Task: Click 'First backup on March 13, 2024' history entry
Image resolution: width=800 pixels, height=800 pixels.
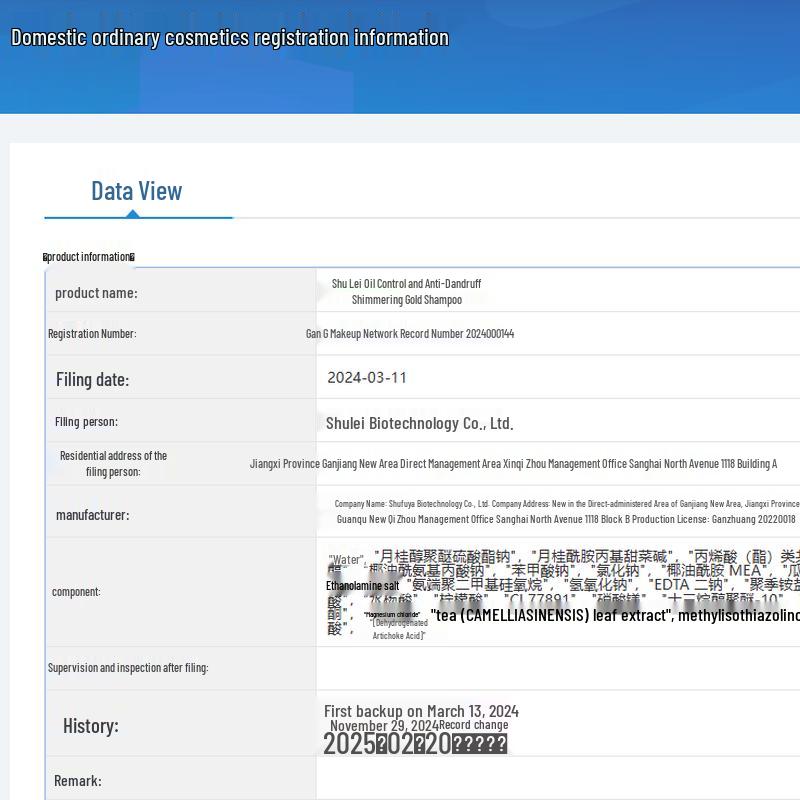Action: 421,712
